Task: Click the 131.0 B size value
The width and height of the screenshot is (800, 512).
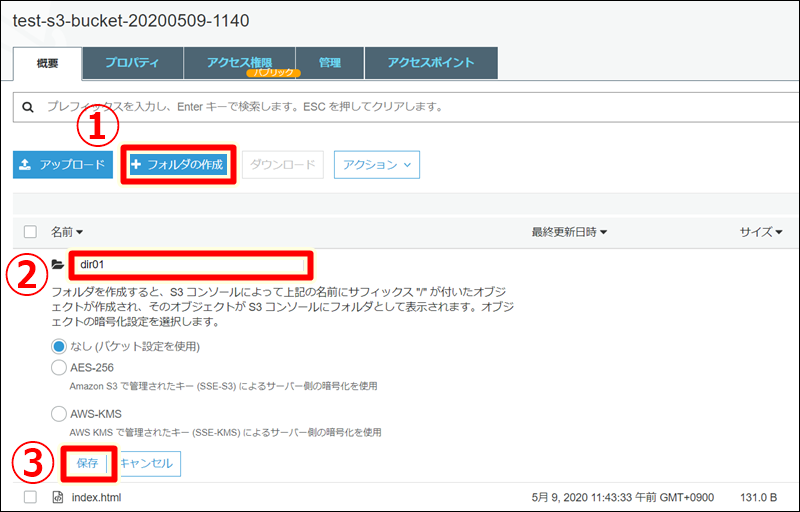Action: (x=759, y=497)
